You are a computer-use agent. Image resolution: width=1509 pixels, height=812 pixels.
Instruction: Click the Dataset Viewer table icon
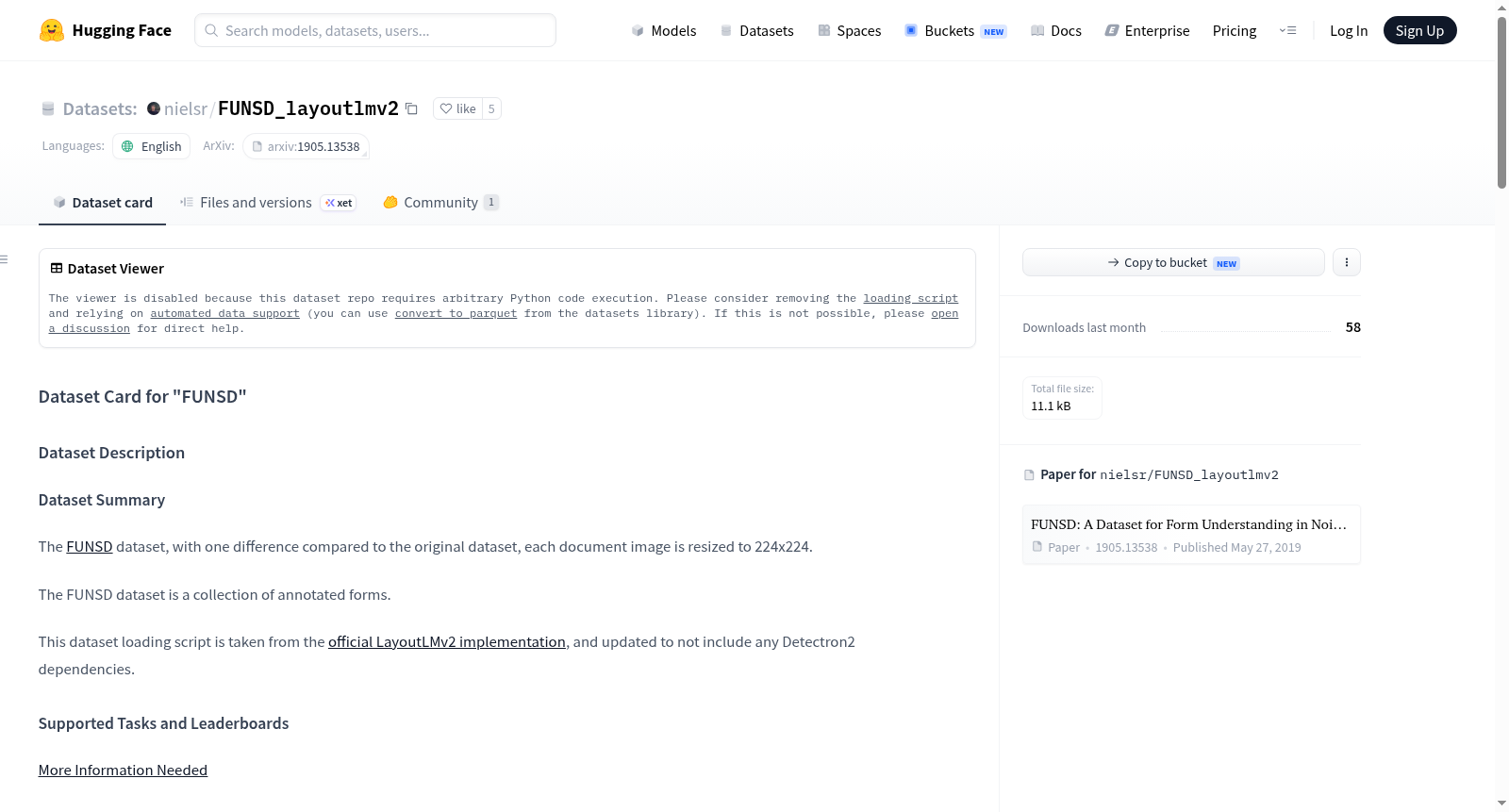57,268
